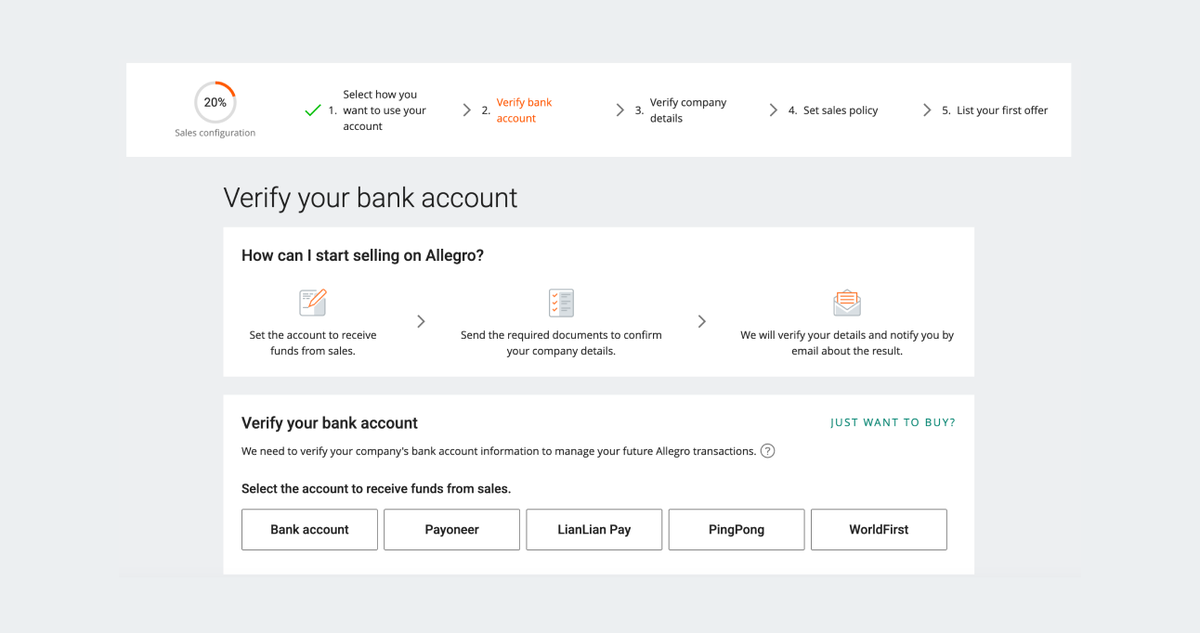Choose Bank account to receive funds
1200x633 pixels.
point(309,529)
